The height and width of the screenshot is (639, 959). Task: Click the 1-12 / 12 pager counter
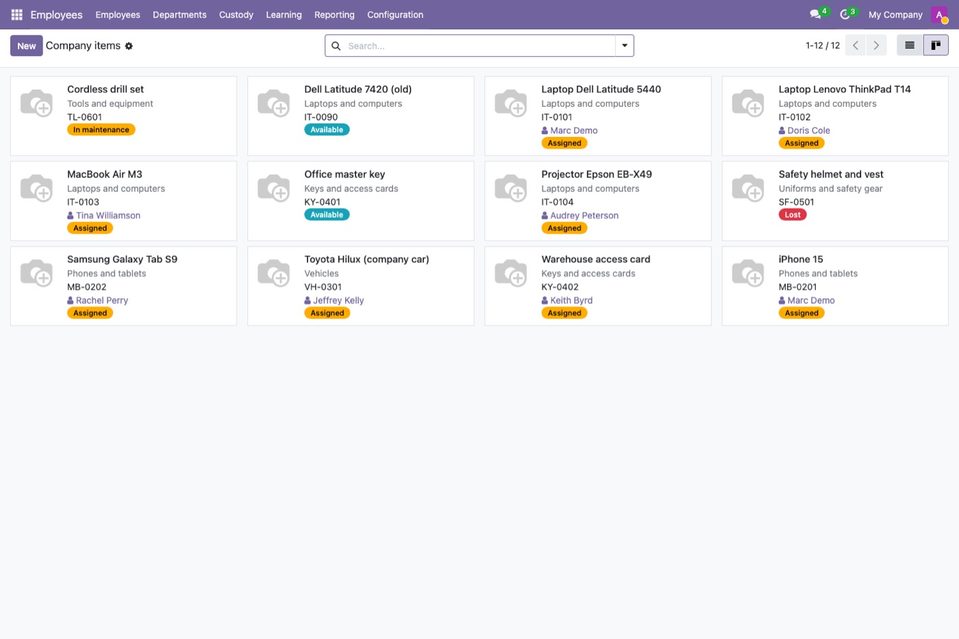tap(823, 46)
